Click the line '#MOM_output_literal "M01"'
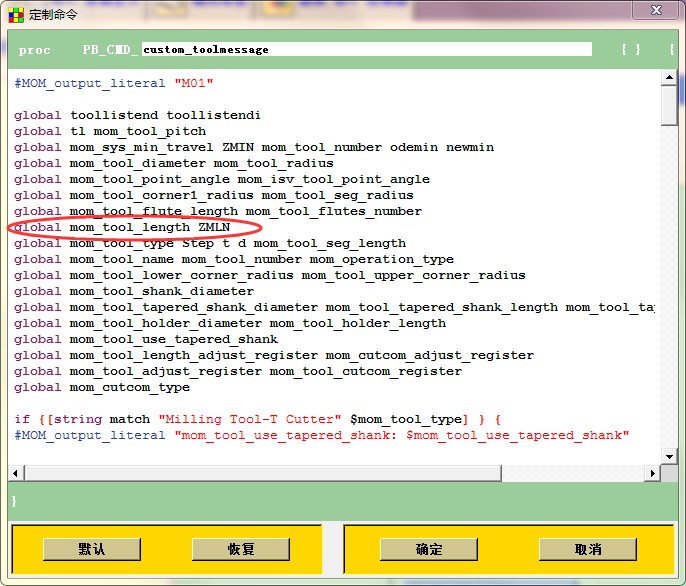 tap(114, 83)
